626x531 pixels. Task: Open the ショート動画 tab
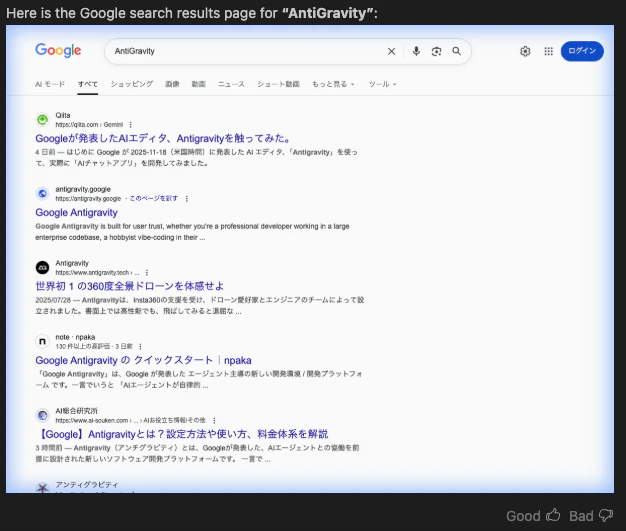click(x=278, y=84)
